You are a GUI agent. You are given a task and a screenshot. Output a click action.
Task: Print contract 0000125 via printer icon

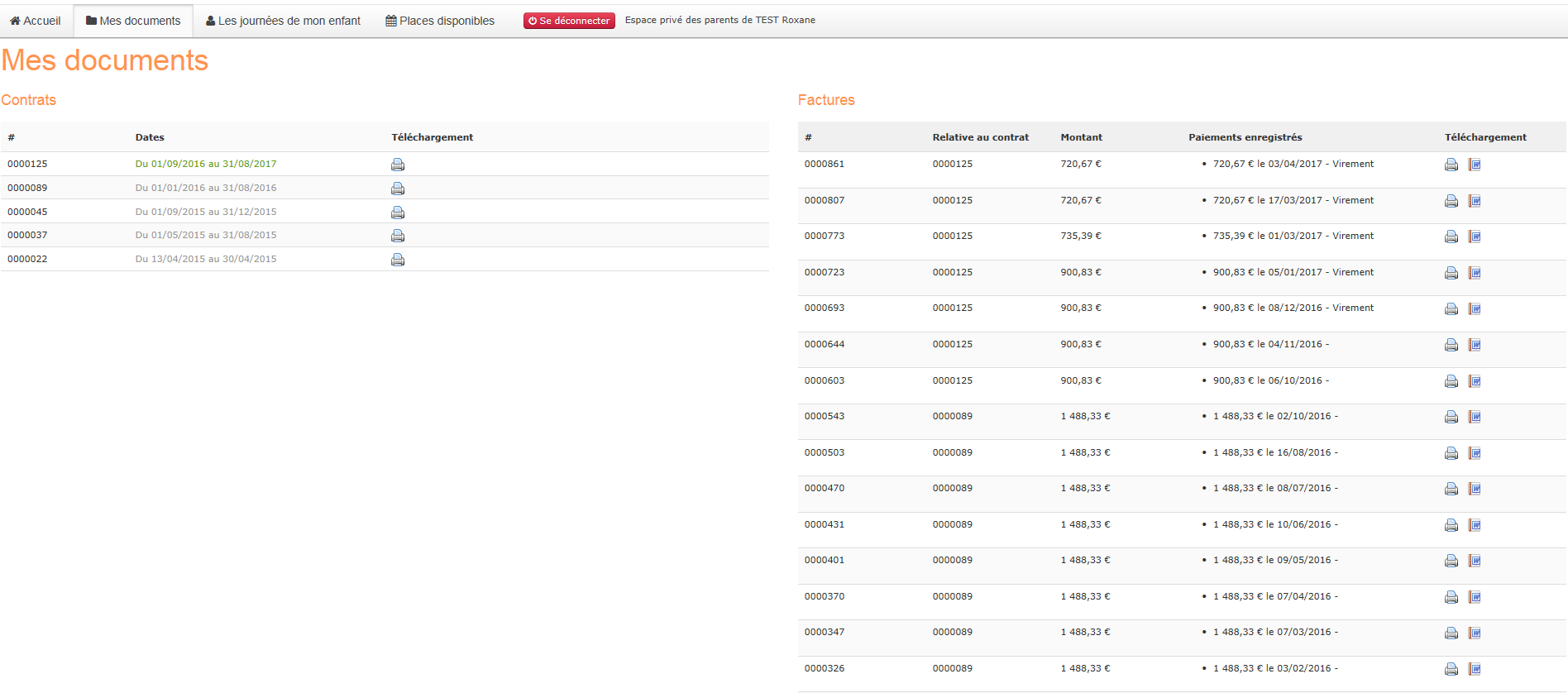pos(398,165)
